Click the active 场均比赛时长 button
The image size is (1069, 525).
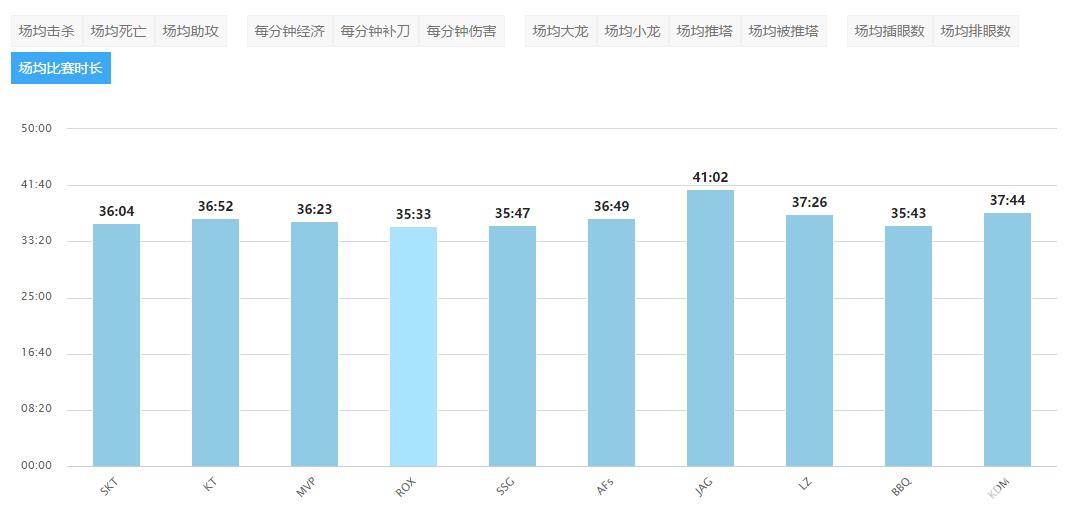[61, 68]
